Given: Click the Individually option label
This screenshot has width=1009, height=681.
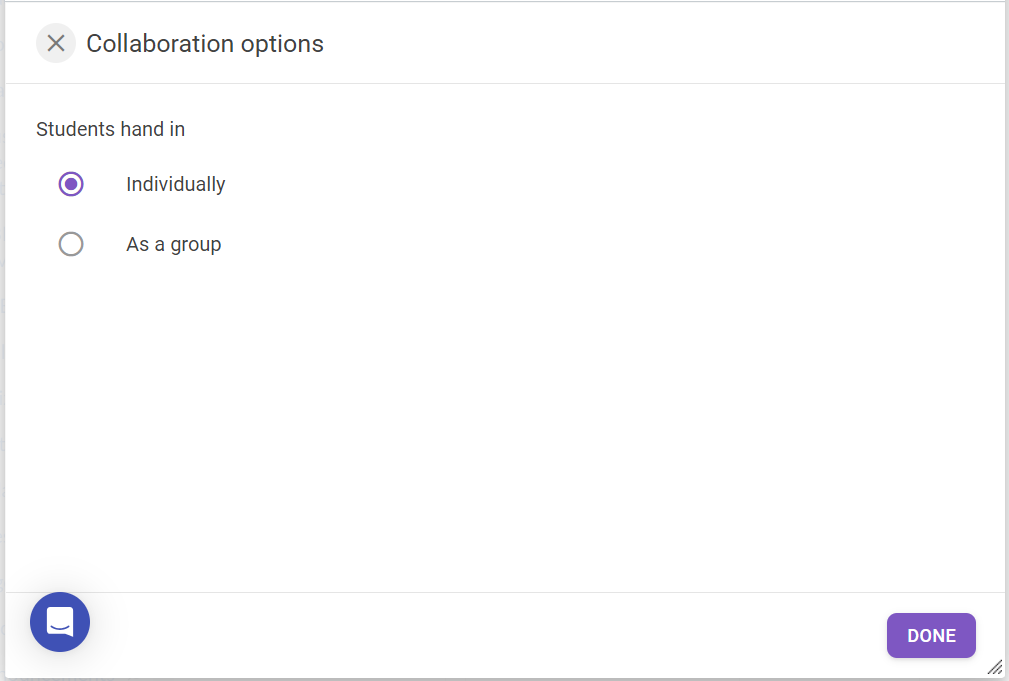Looking at the screenshot, I should pos(176,184).
